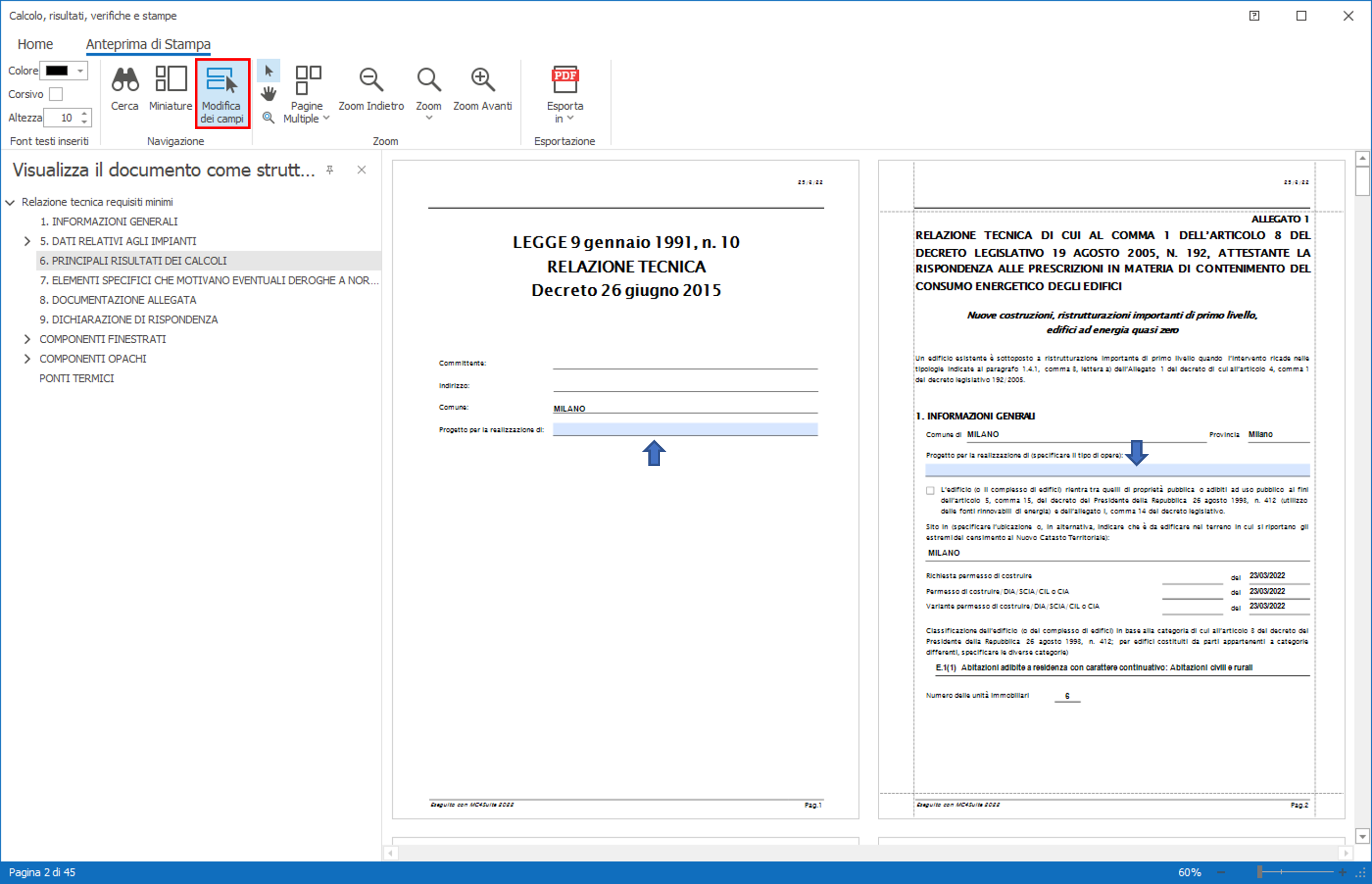1372x884 pixels.
Task: Expand the COMPONENTI FINESTRATI node
Action: click(27, 339)
